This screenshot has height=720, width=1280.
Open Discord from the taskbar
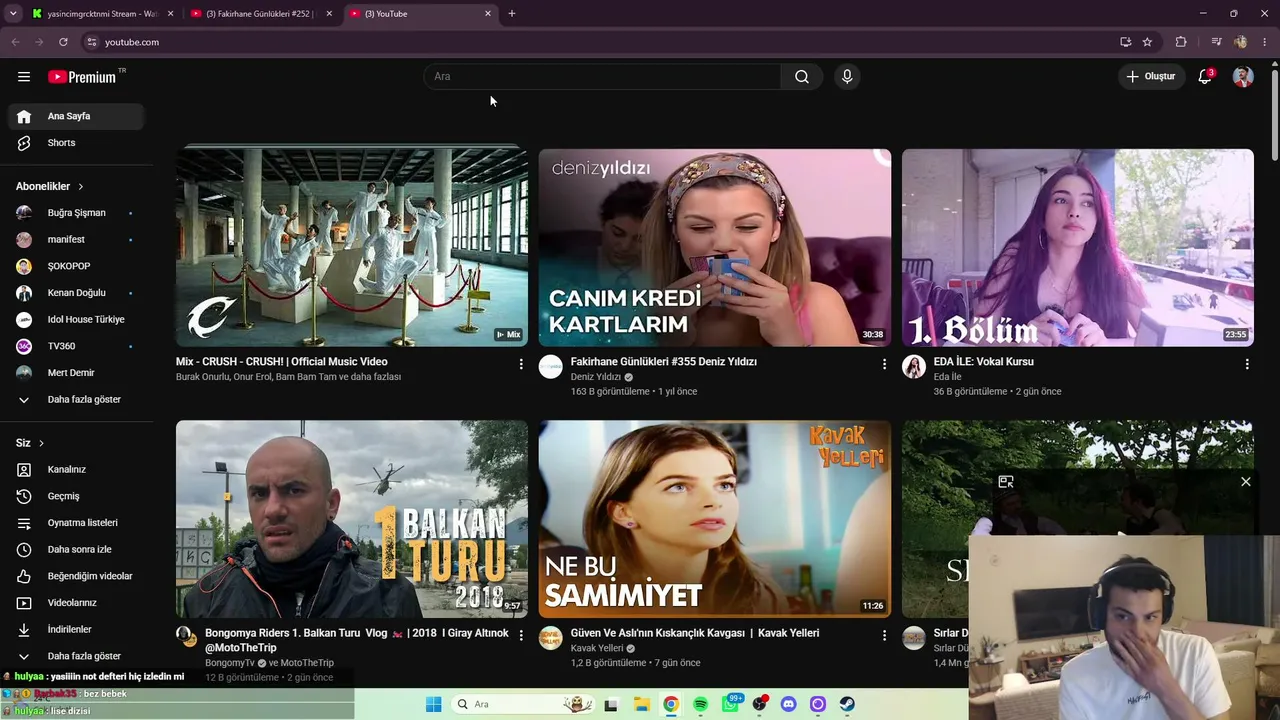click(x=788, y=704)
